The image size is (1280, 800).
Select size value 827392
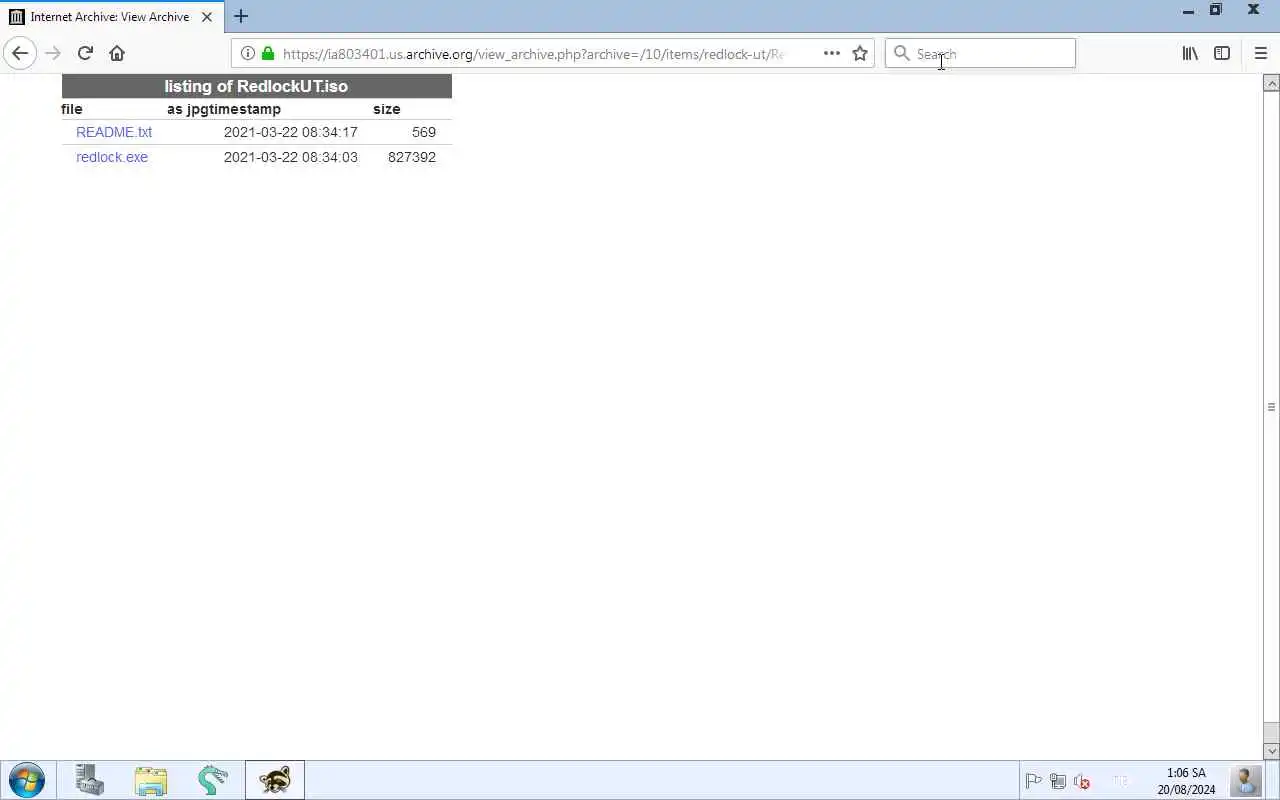pyautogui.click(x=412, y=157)
